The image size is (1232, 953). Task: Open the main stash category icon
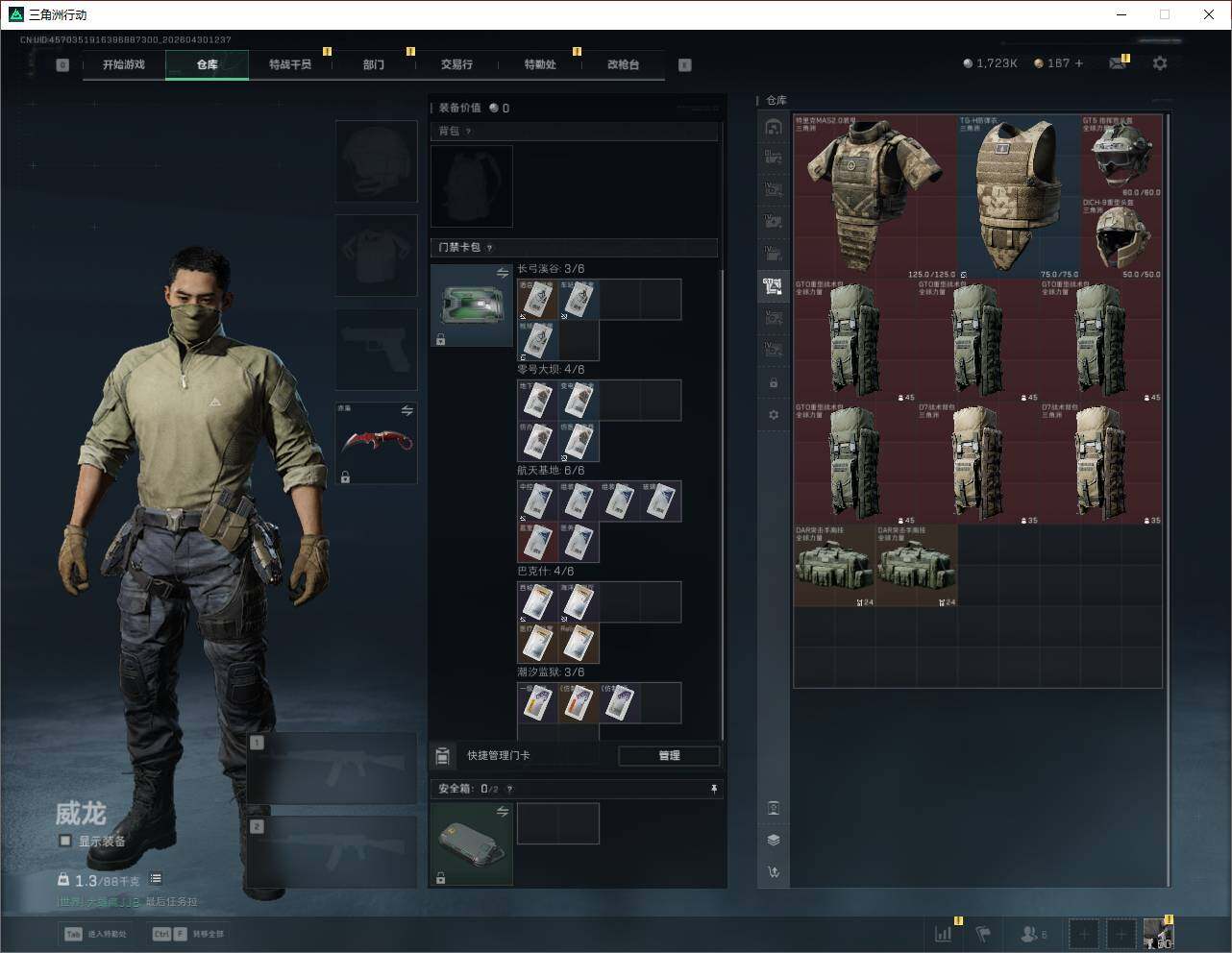(773, 127)
